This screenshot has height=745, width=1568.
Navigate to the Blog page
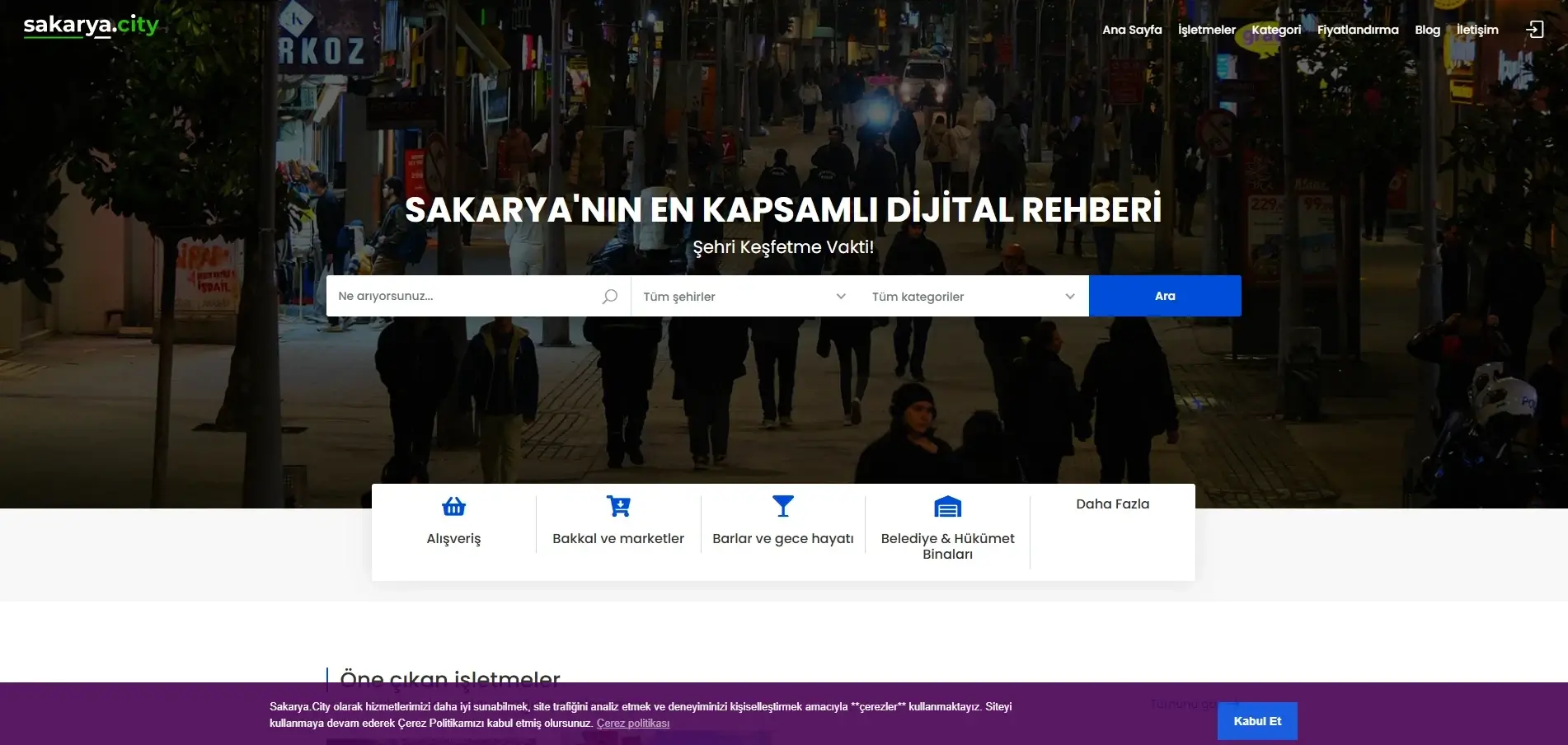pyautogui.click(x=1427, y=30)
